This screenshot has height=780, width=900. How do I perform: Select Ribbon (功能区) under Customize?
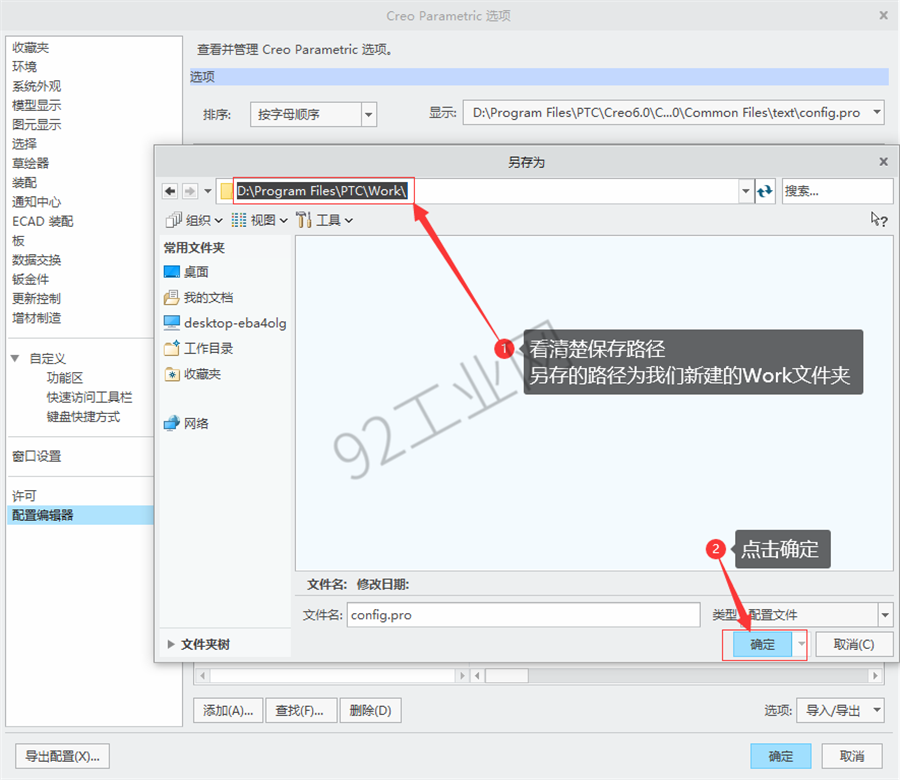65,378
